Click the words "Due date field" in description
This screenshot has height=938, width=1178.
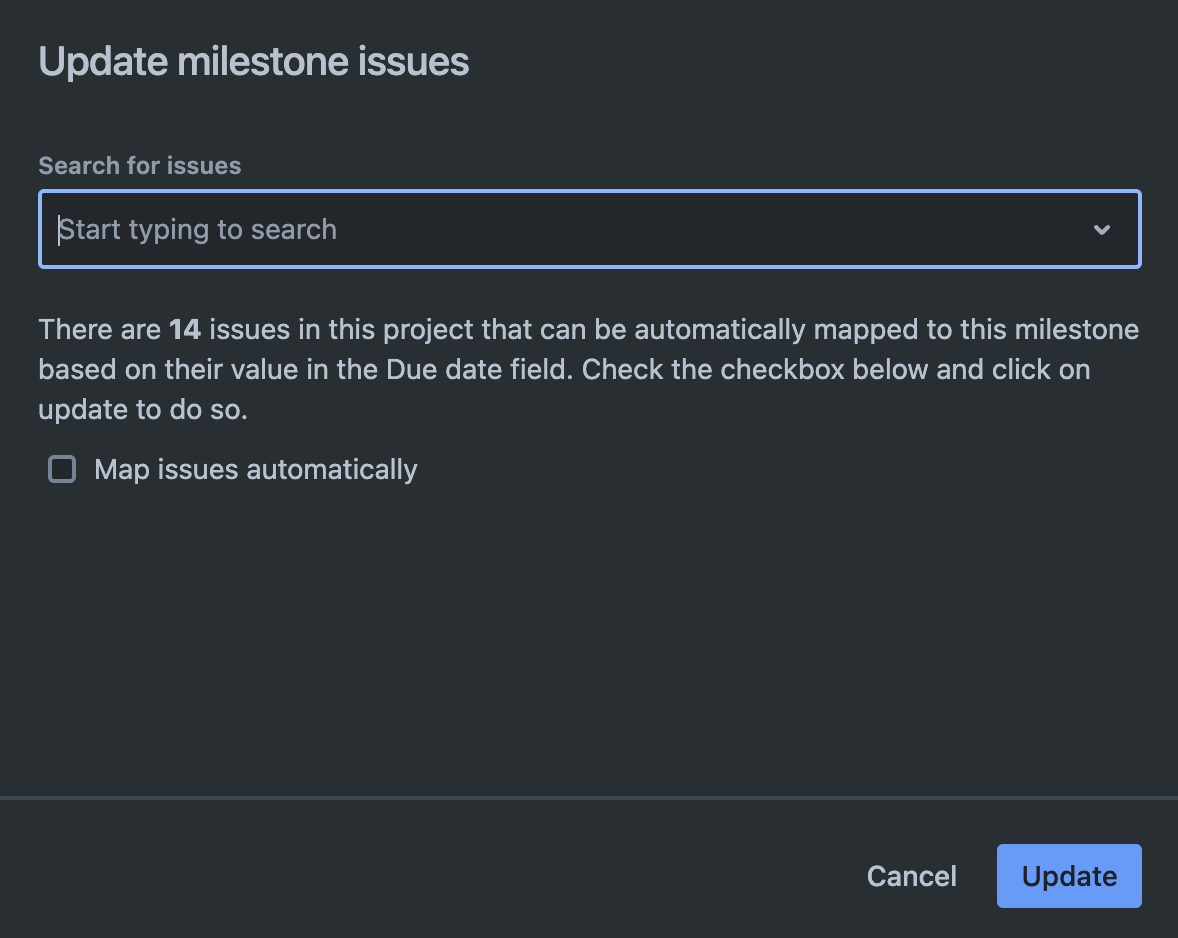[x=477, y=370]
